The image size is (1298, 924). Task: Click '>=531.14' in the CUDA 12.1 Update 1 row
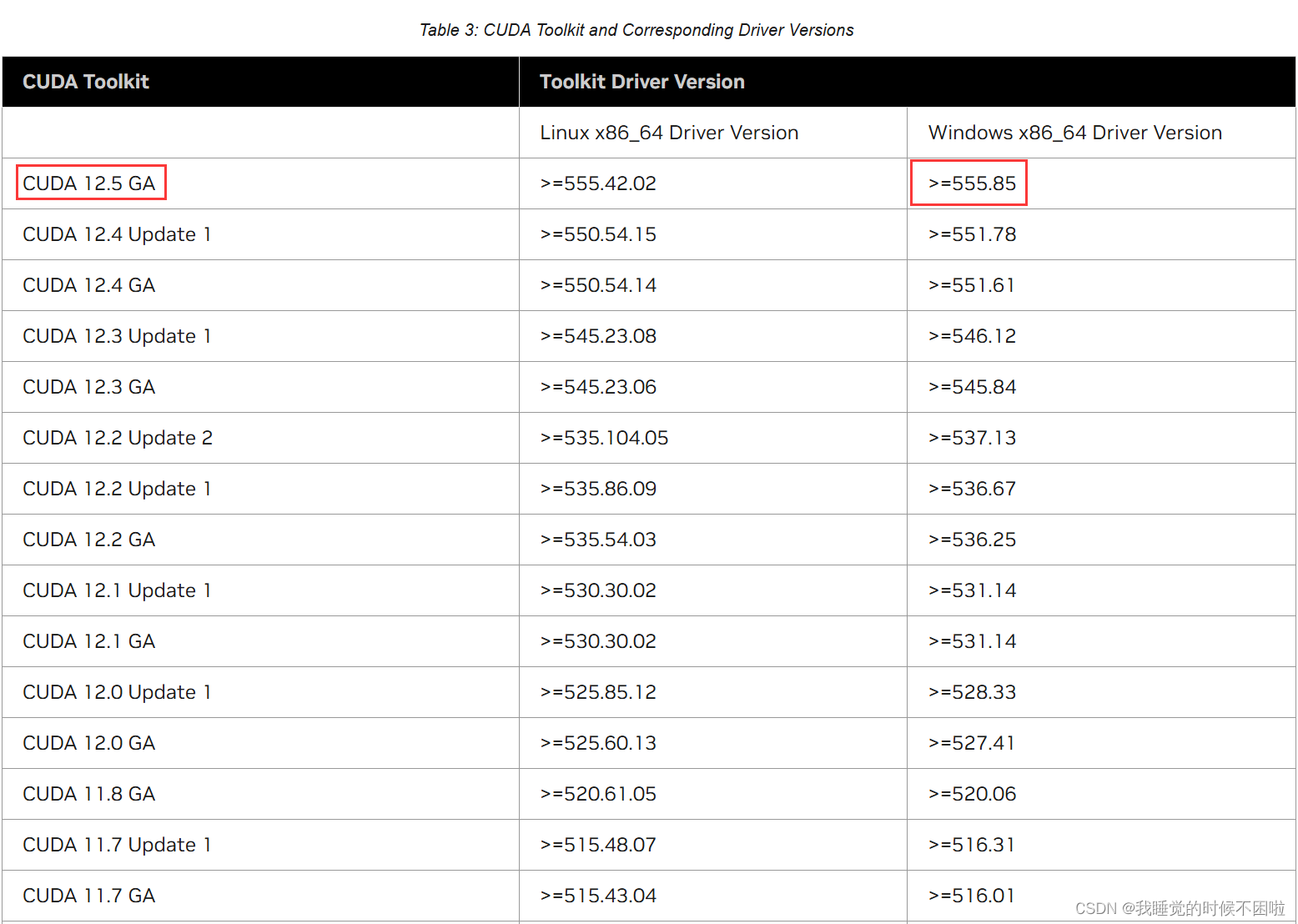pyautogui.click(x=973, y=590)
